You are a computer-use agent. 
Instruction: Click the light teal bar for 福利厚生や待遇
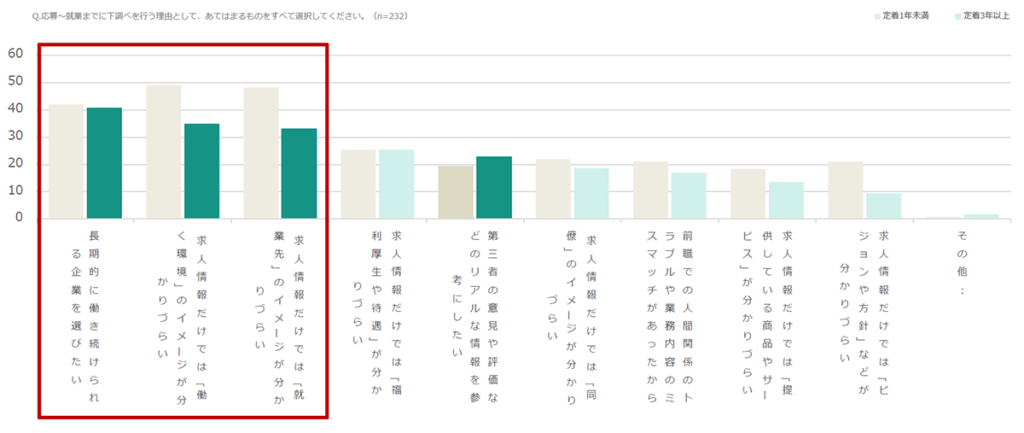396,184
